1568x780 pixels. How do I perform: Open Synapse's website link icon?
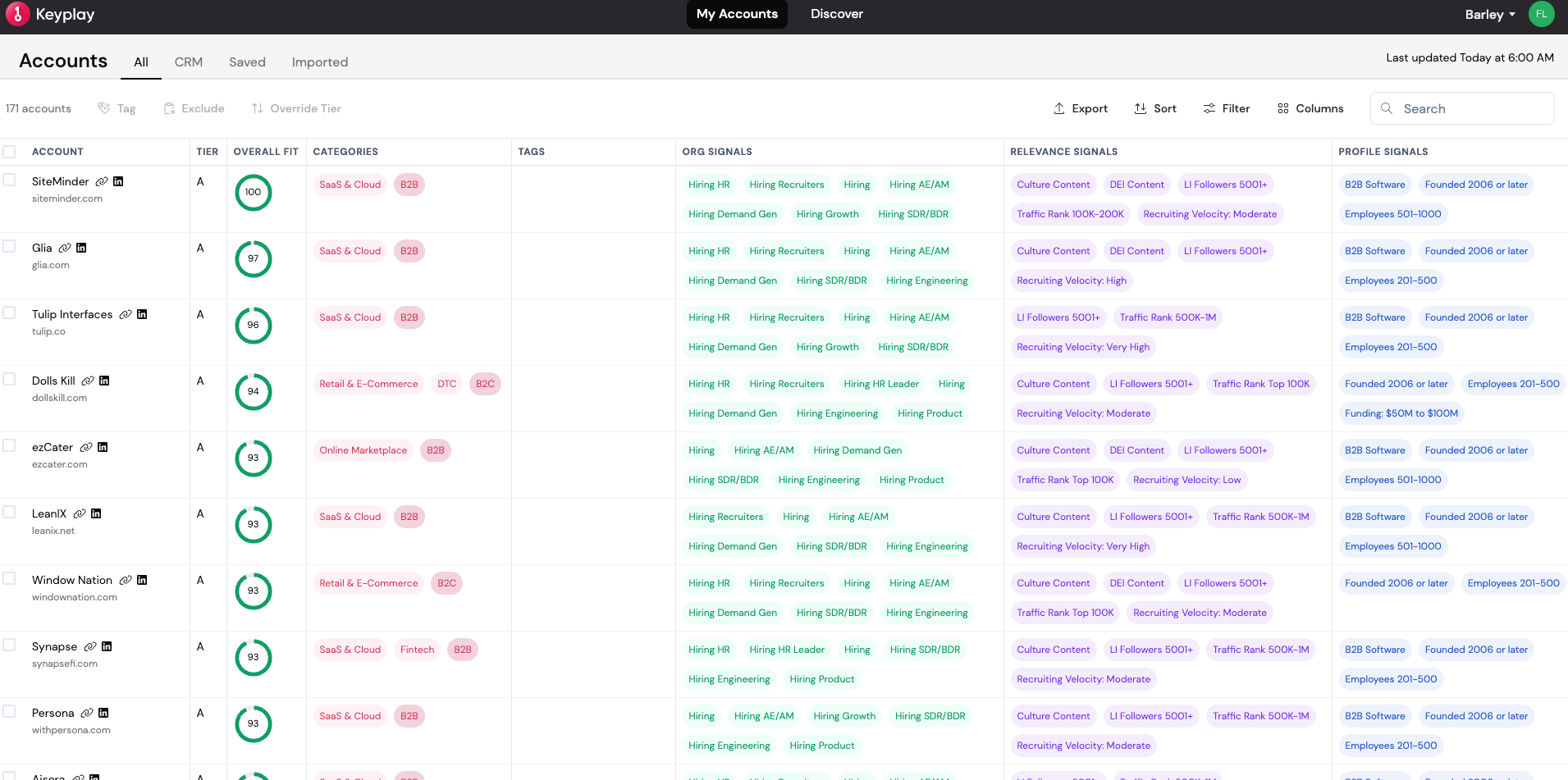pos(90,646)
